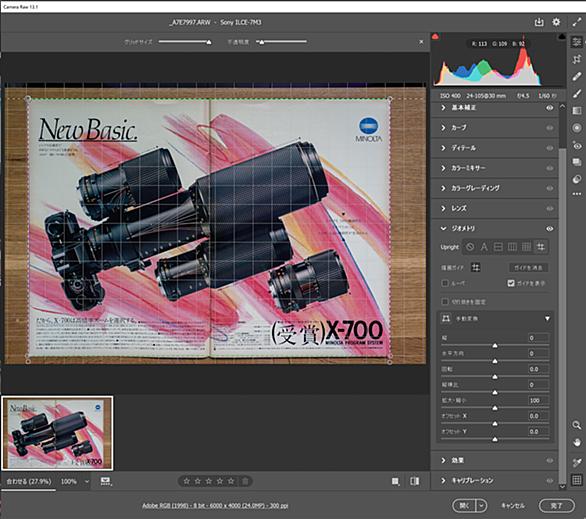
Task: Open Camera Raw preferences gear icon
Action: click(x=556, y=22)
